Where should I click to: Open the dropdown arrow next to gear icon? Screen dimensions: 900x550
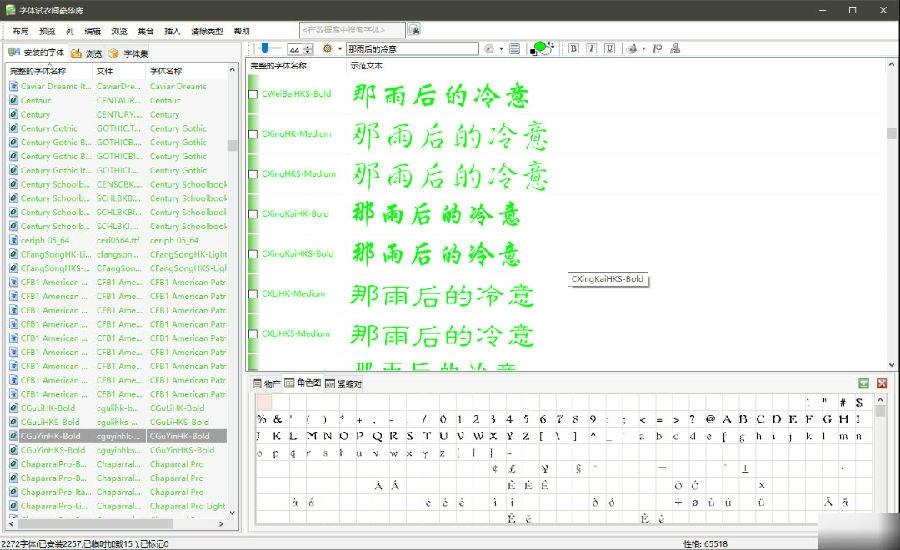point(340,49)
